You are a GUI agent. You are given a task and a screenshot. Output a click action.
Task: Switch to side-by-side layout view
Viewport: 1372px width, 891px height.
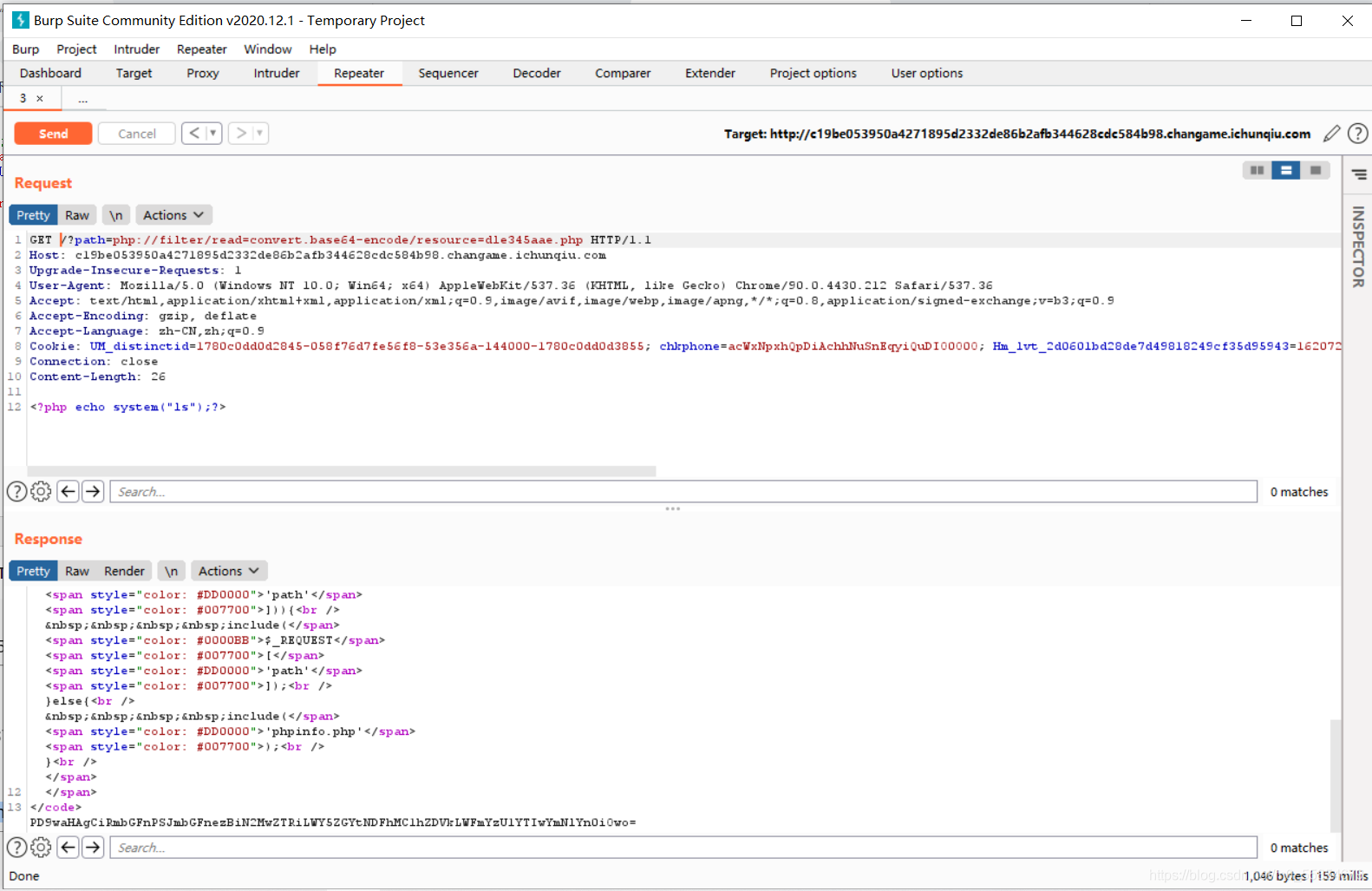(1257, 170)
